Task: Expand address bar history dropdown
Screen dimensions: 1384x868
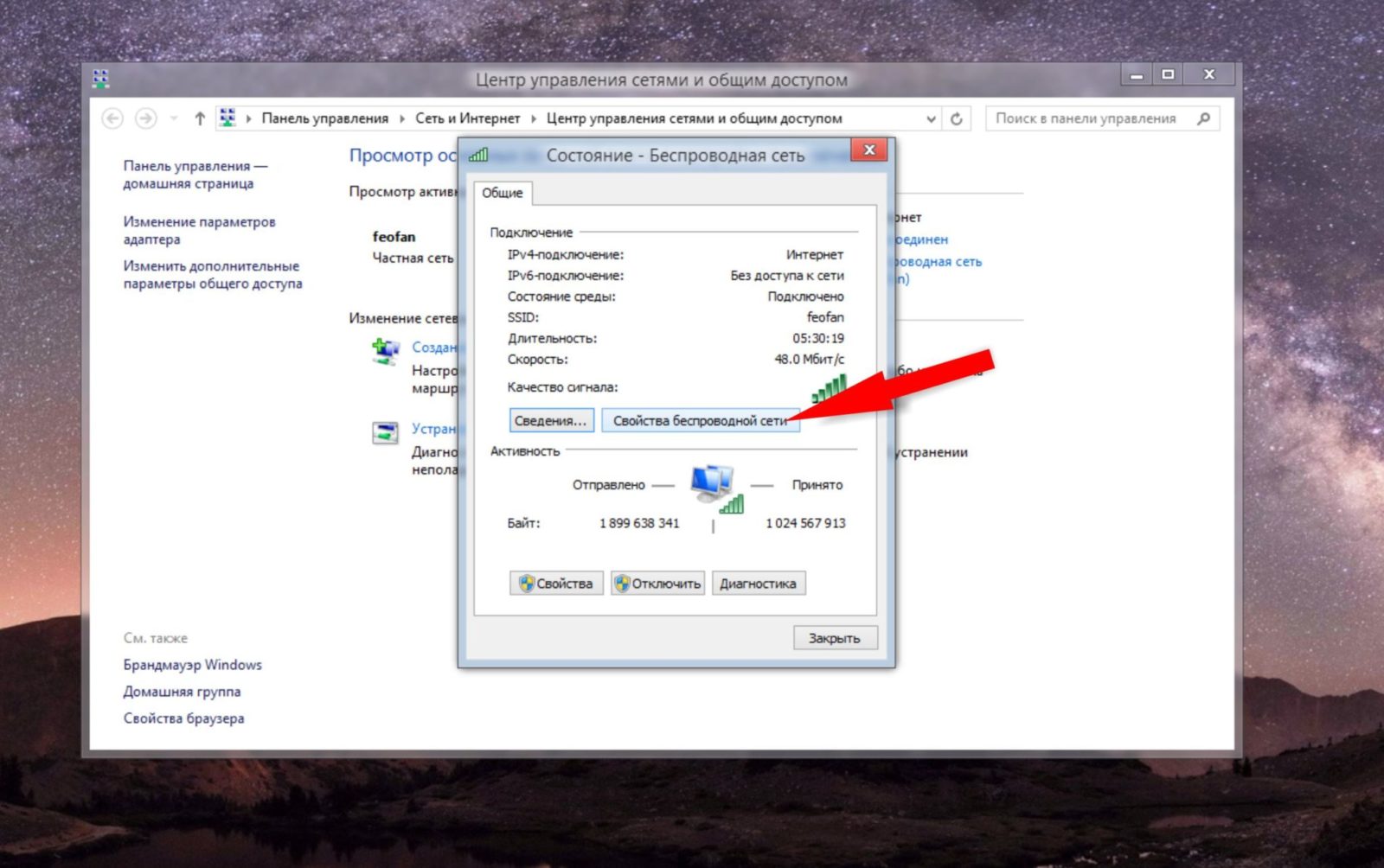Action: pos(931,118)
